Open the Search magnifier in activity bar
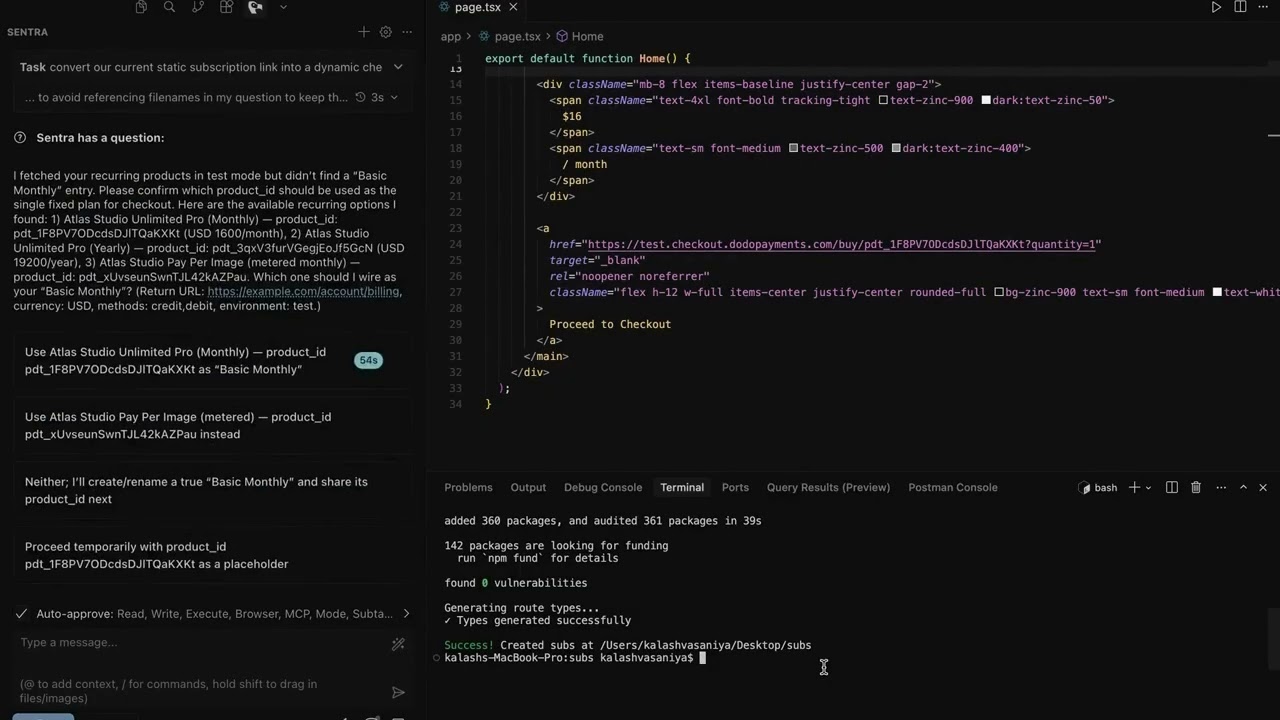 [x=169, y=7]
